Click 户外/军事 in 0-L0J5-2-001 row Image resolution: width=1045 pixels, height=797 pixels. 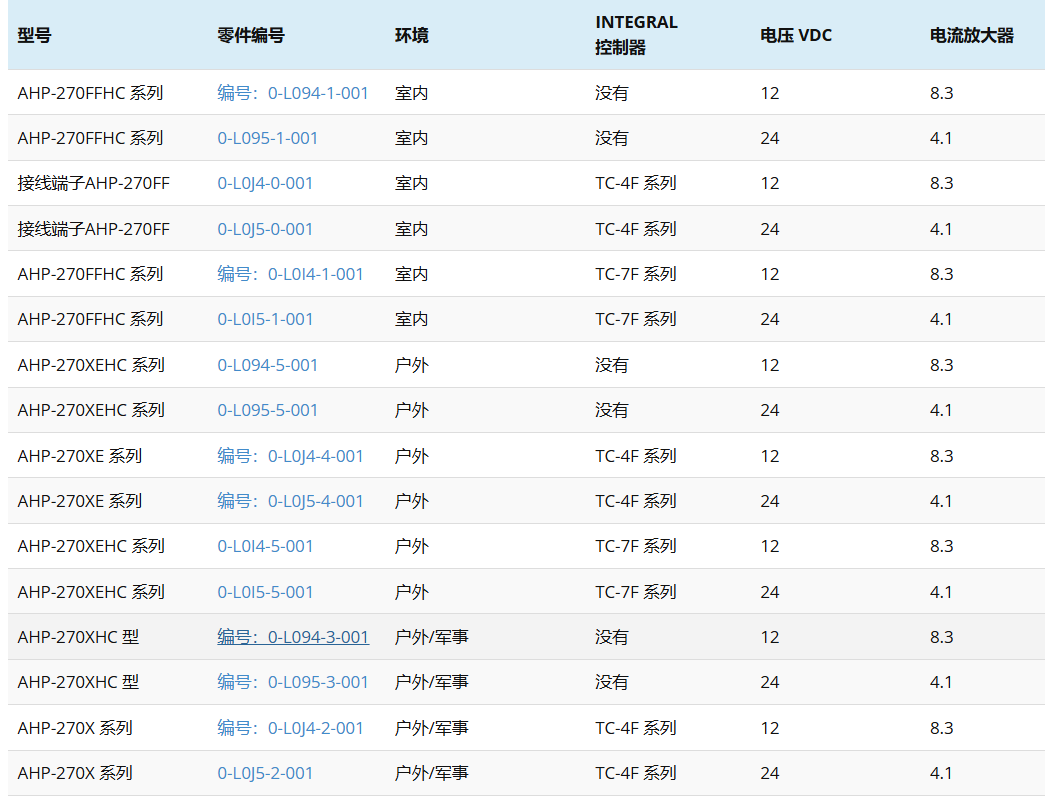pyautogui.click(x=431, y=773)
